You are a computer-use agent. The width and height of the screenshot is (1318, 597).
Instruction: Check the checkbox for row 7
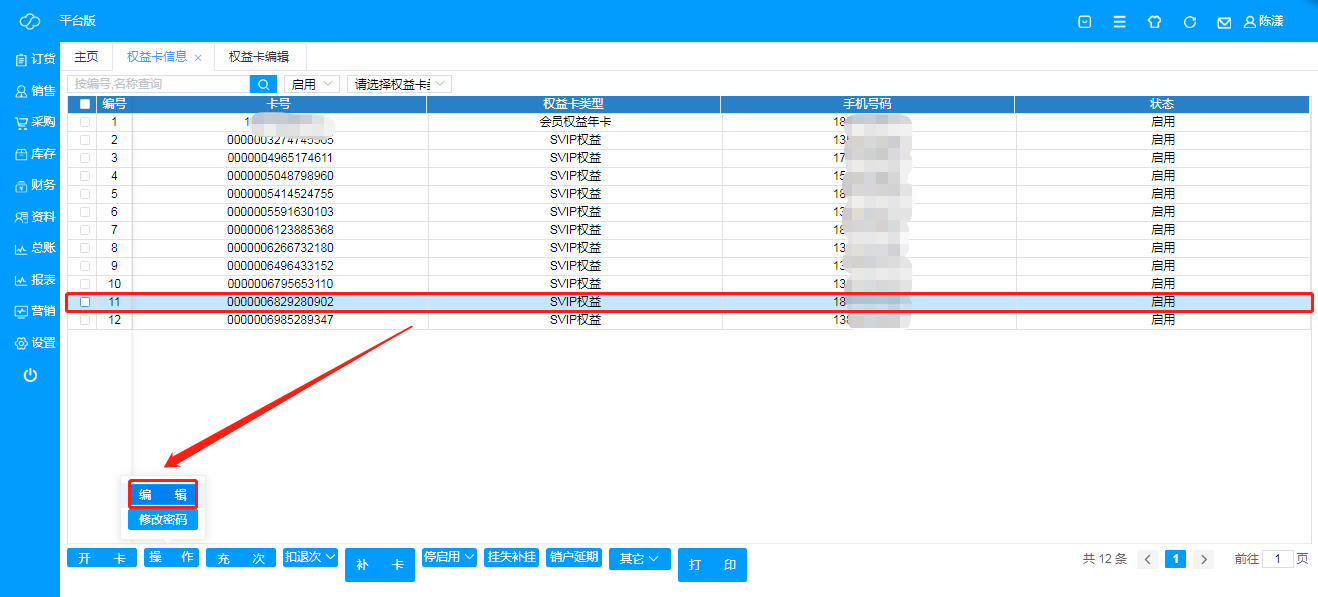click(x=85, y=230)
